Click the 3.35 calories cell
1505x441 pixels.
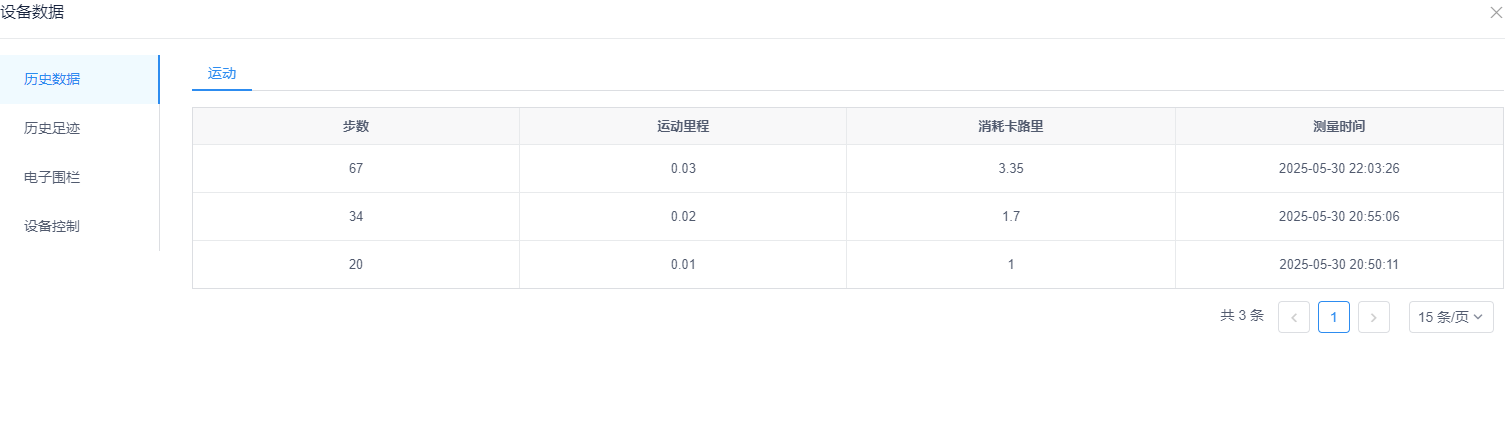tap(1011, 169)
